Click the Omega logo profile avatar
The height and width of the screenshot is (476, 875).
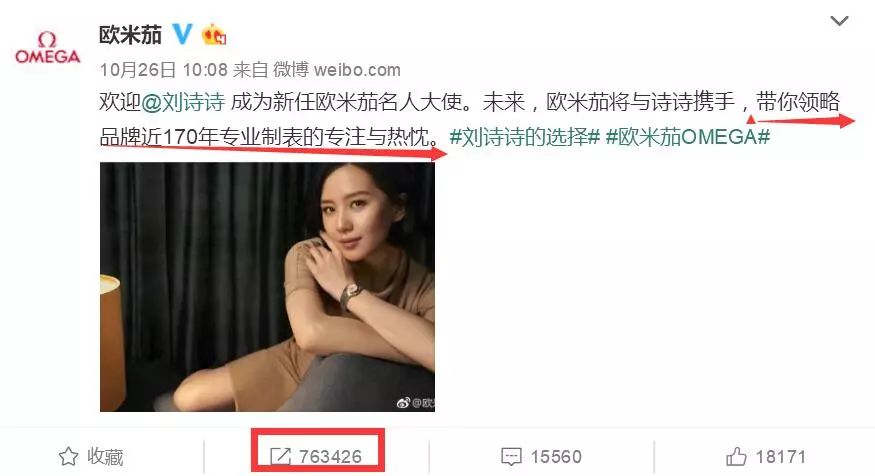click(47, 48)
